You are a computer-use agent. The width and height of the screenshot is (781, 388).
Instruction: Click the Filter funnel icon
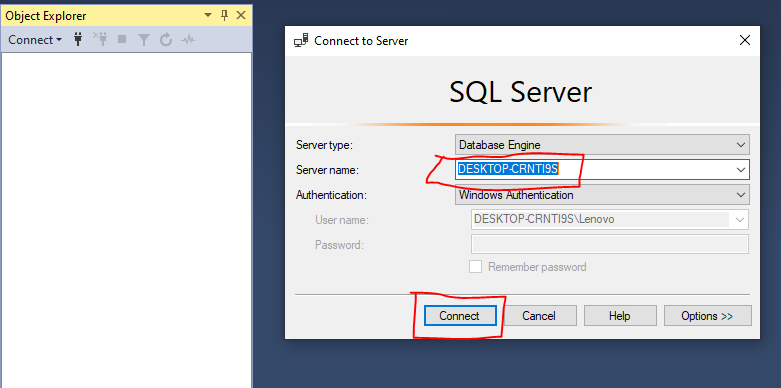pyautogui.click(x=144, y=40)
